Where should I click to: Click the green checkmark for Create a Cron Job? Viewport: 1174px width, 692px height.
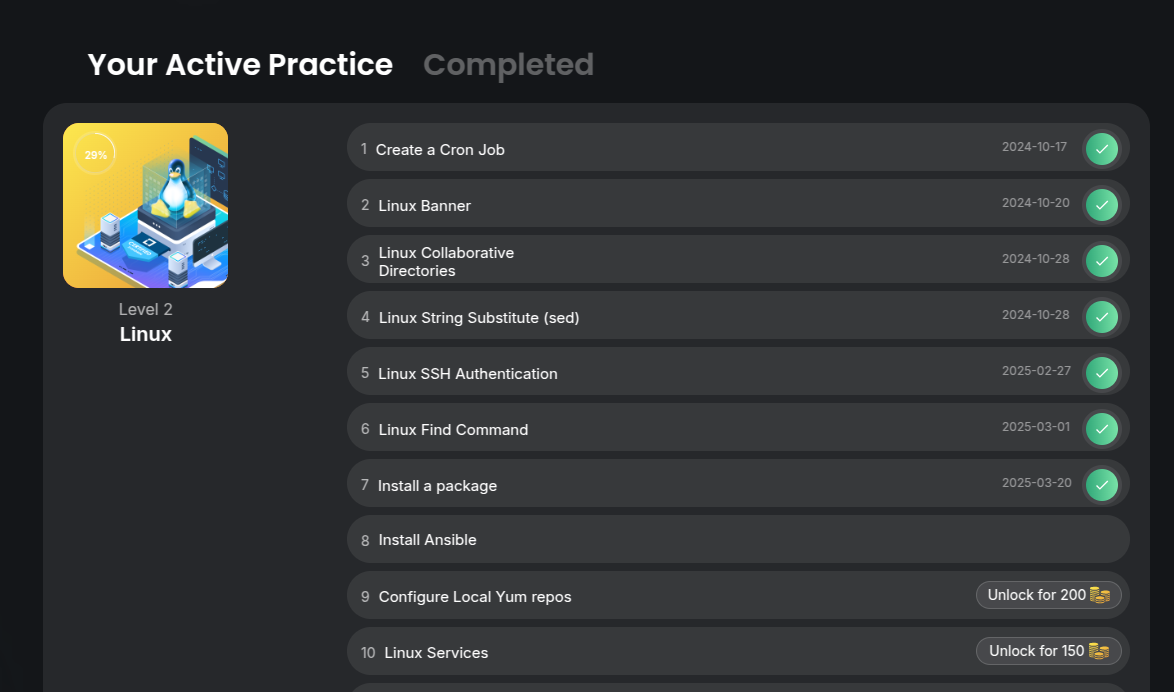pos(1101,149)
